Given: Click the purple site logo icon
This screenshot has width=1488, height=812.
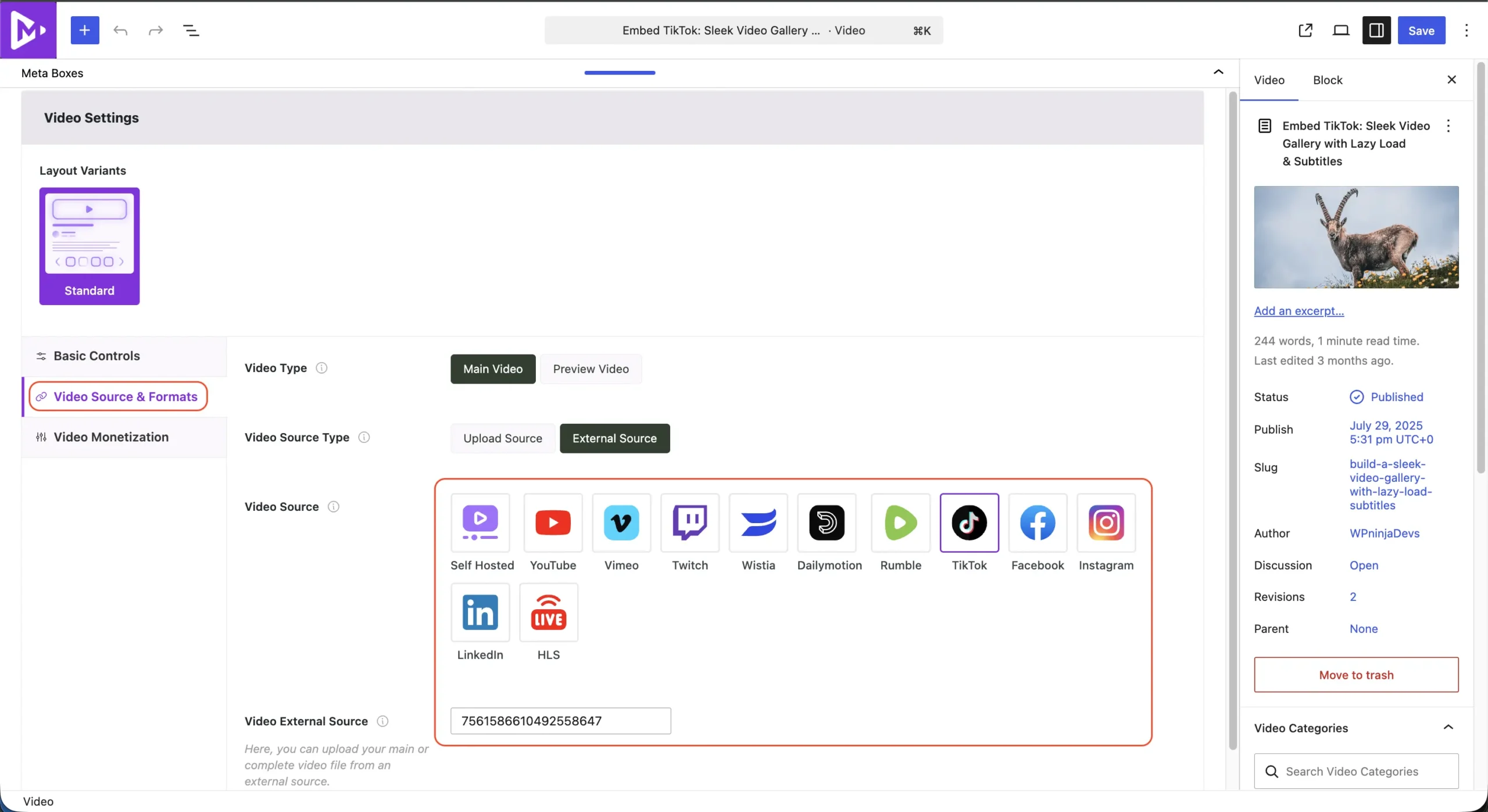Looking at the screenshot, I should point(28,30).
